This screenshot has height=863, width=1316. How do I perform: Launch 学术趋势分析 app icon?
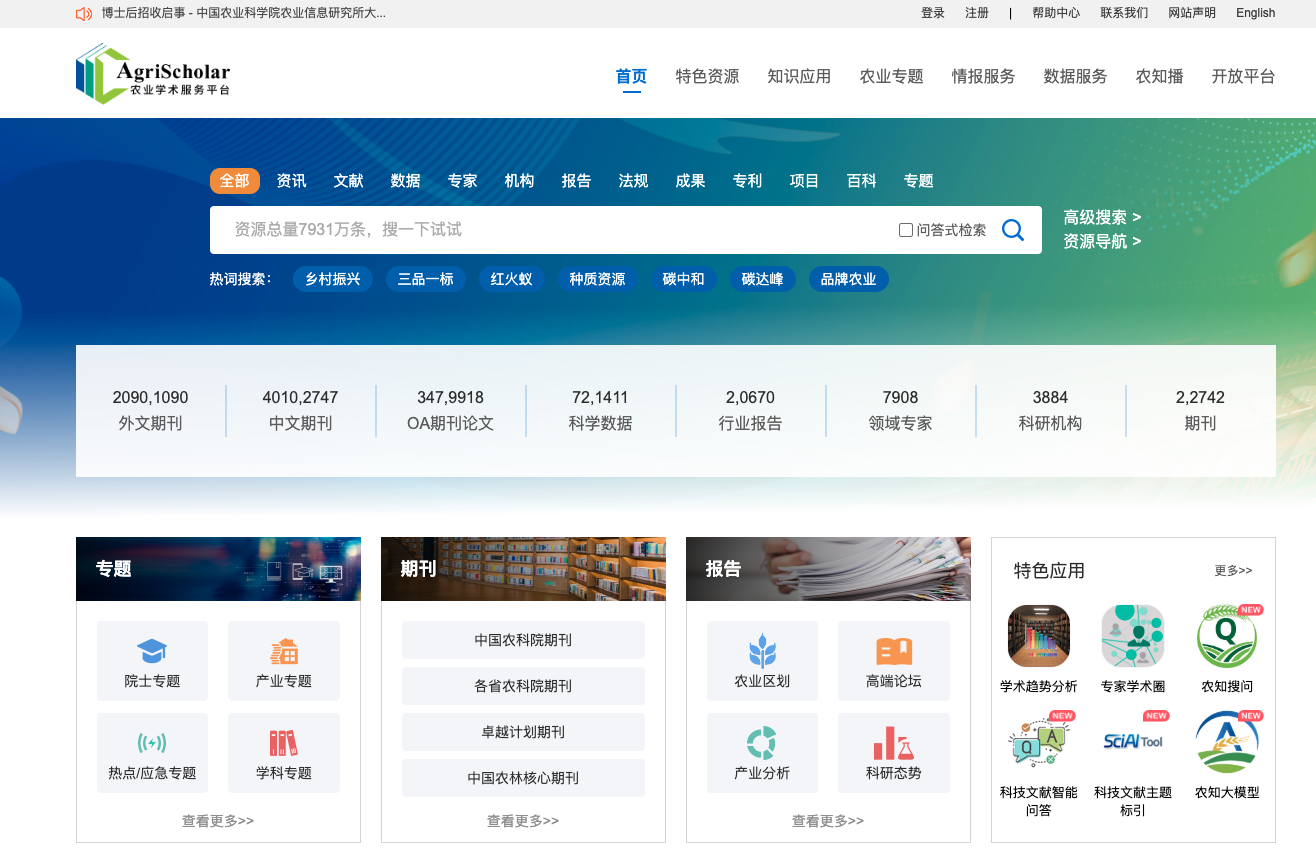click(1039, 636)
